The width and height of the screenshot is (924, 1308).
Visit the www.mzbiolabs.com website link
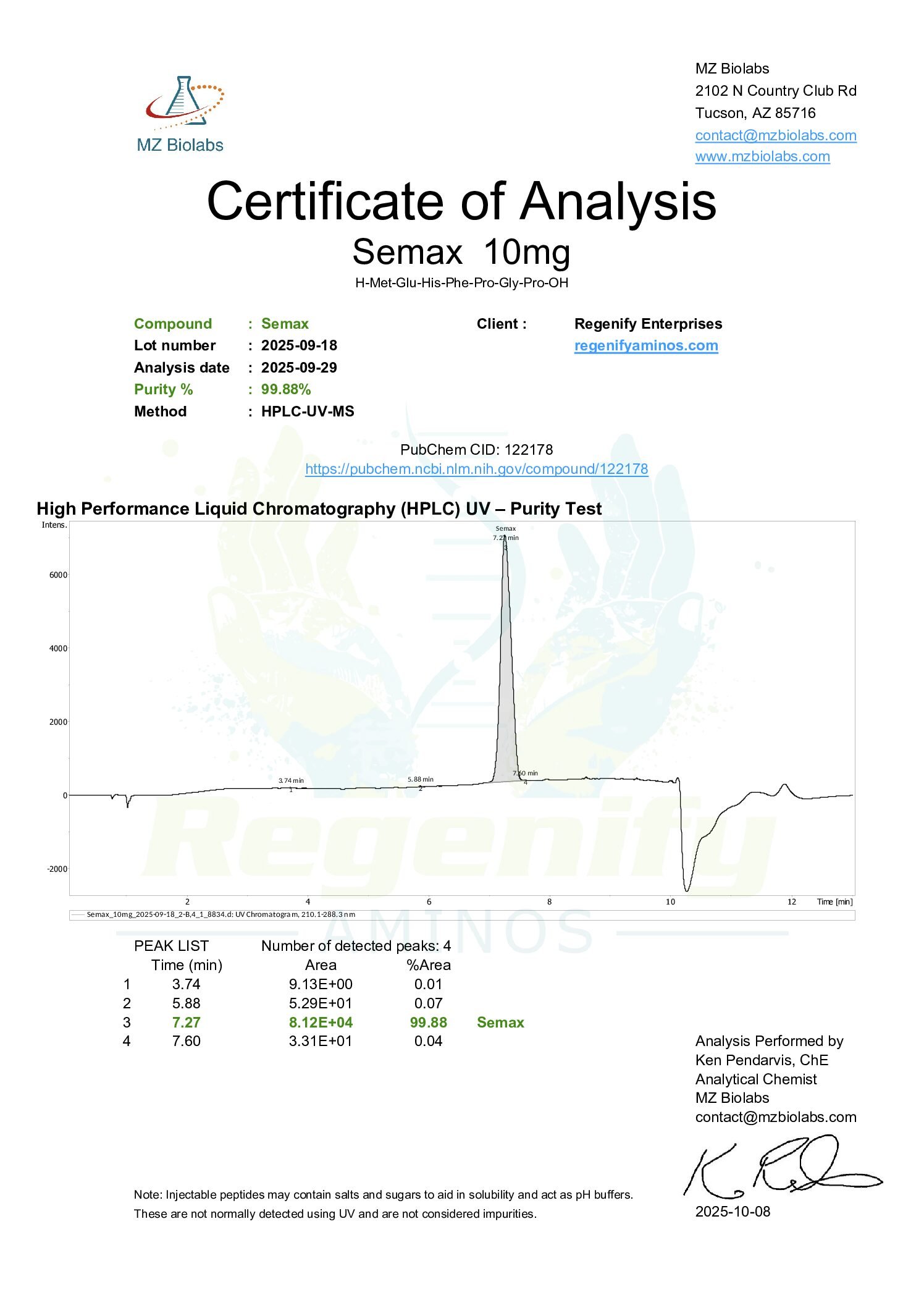click(x=763, y=156)
